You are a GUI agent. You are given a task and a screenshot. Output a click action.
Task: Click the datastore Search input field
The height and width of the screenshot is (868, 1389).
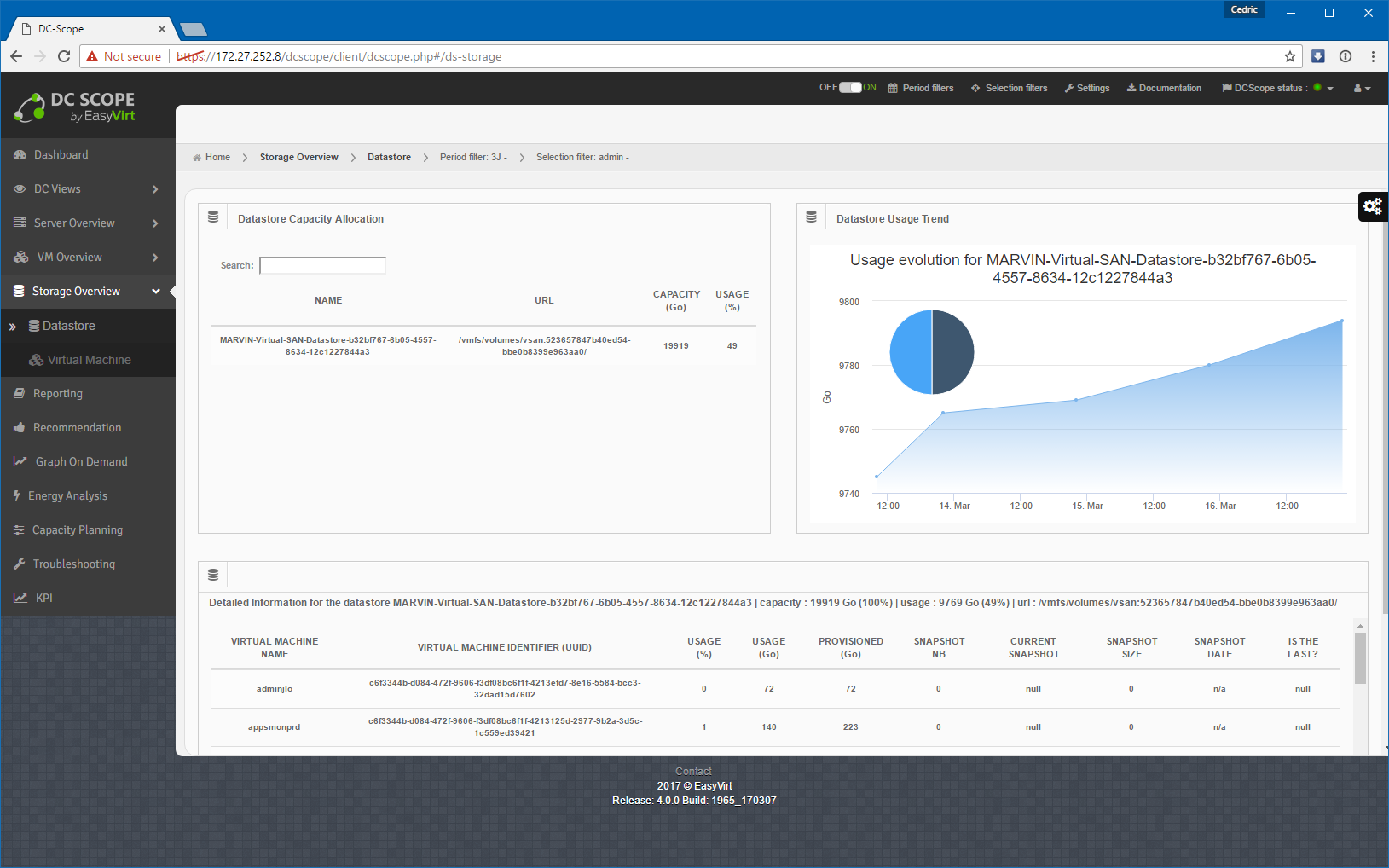[x=322, y=266]
